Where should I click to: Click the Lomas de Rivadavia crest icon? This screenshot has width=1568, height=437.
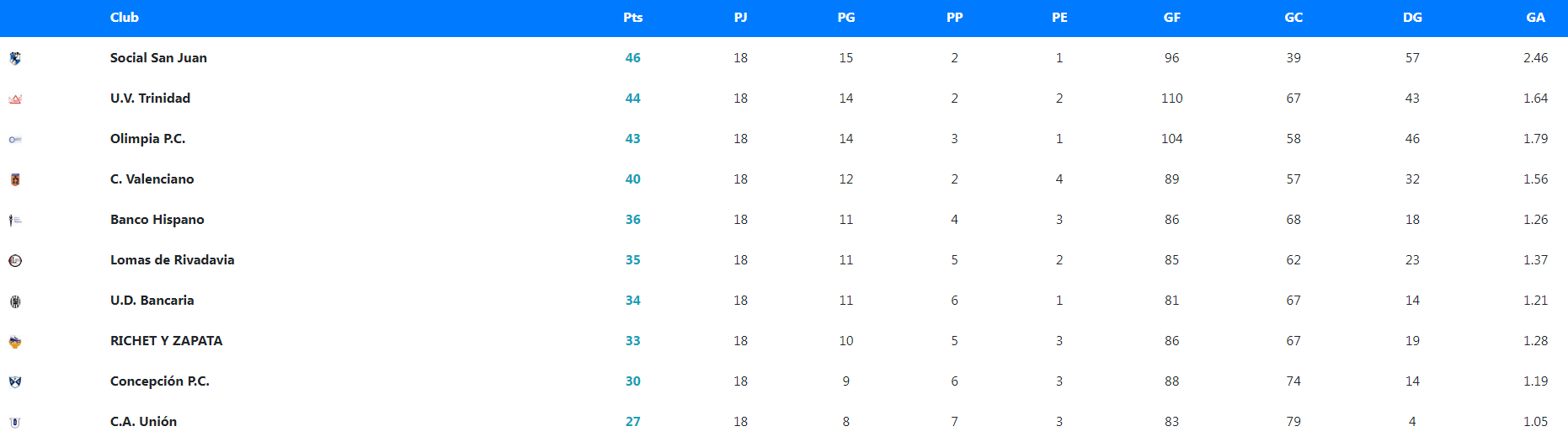(15, 260)
